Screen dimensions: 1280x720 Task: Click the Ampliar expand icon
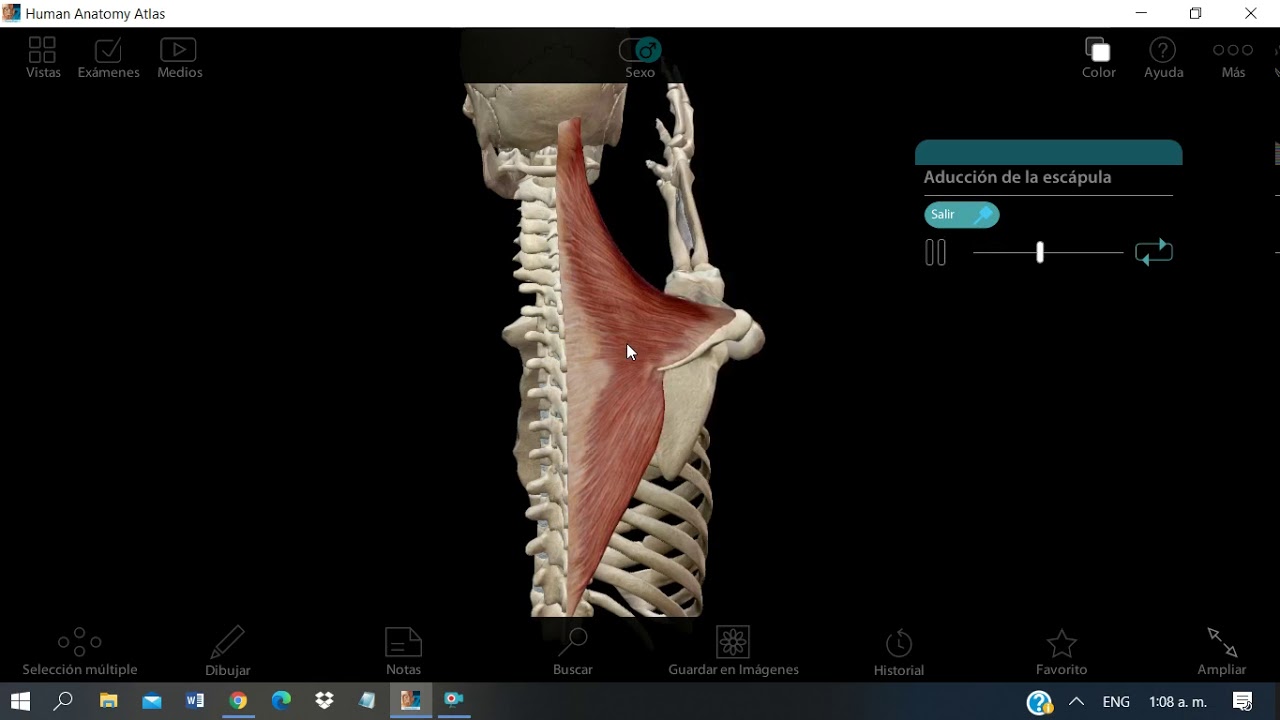1222,651
